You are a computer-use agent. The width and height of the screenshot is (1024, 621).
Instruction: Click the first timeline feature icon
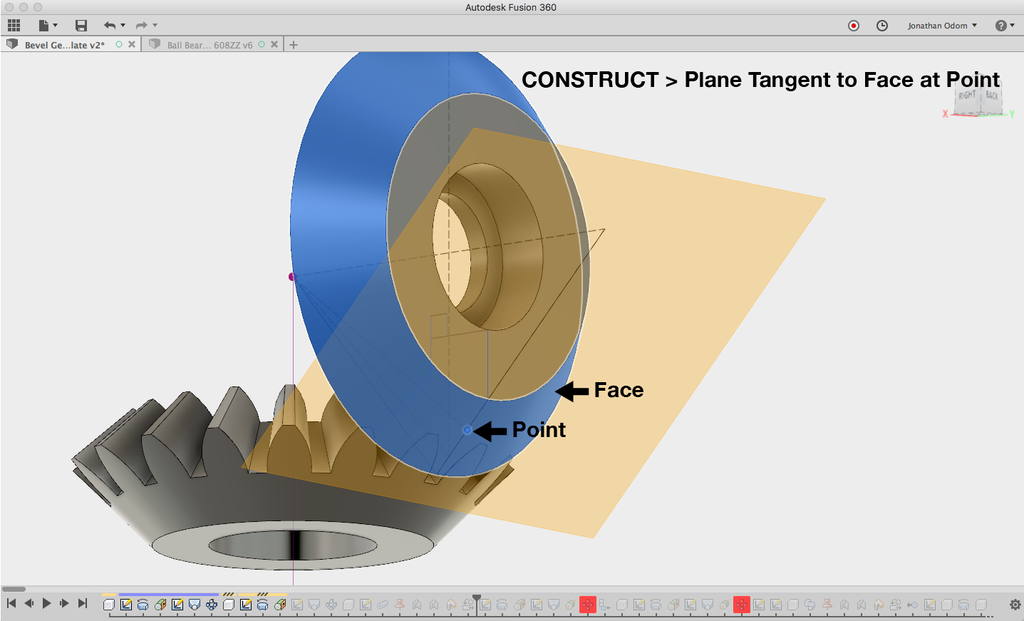(x=109, y=605)
